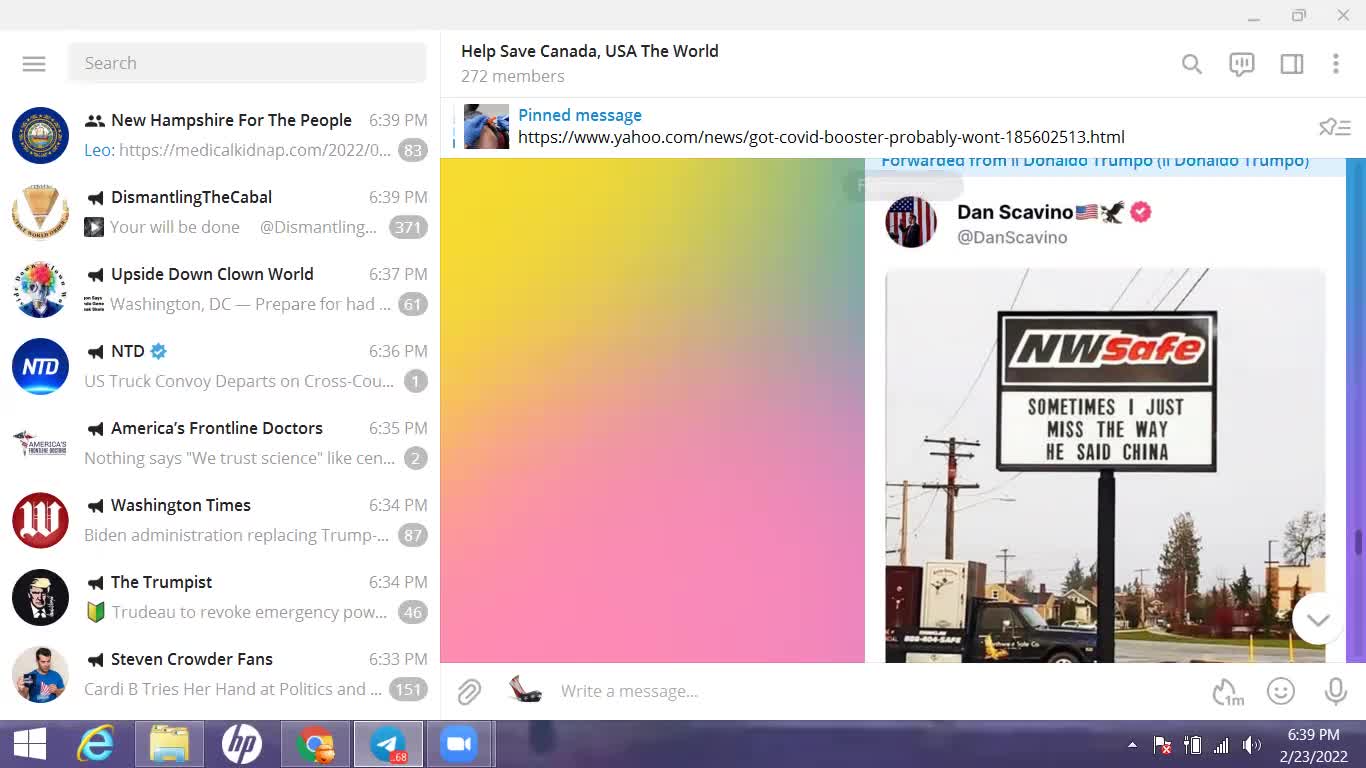The image size is (1366, 768).
Task: Click the network signal tray icon
Action: coord(1221,745)
